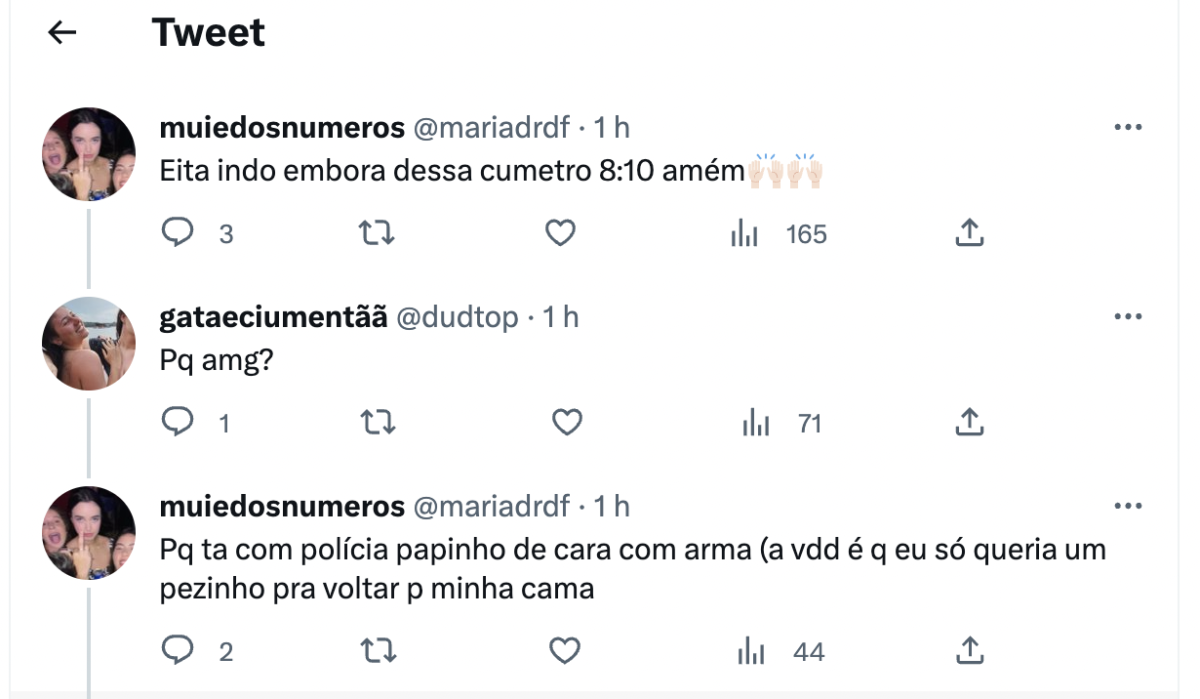Reply to the 'Eita indo embora' tweet
The height and width of the screenshot is (699, 1200).
tap(177, 233)
